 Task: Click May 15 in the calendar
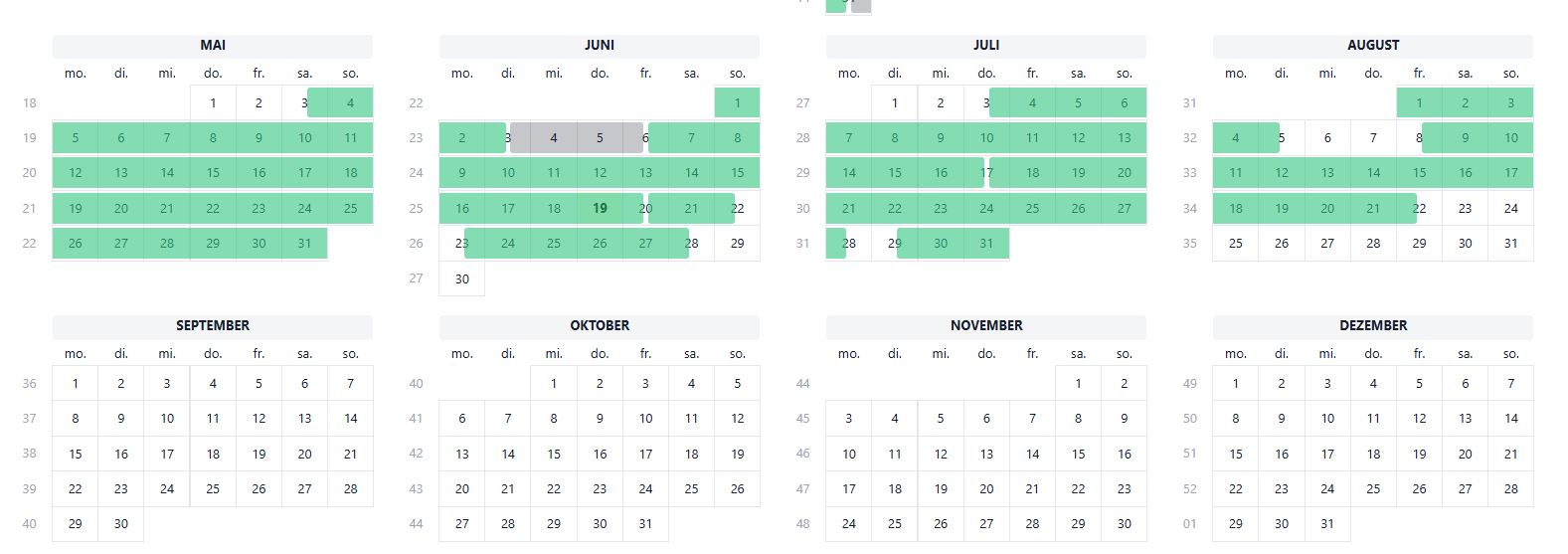point(213,173)
